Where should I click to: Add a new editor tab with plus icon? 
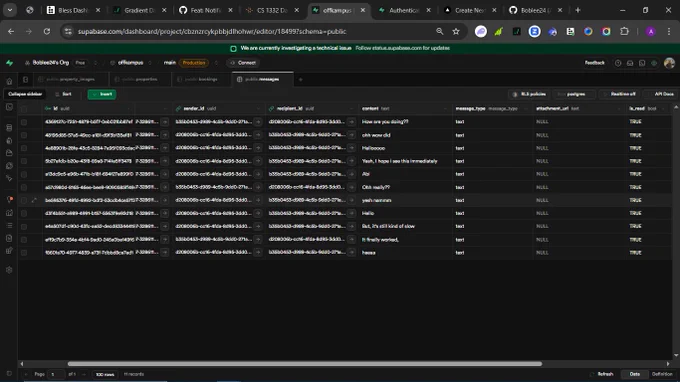tap(300, 80)
